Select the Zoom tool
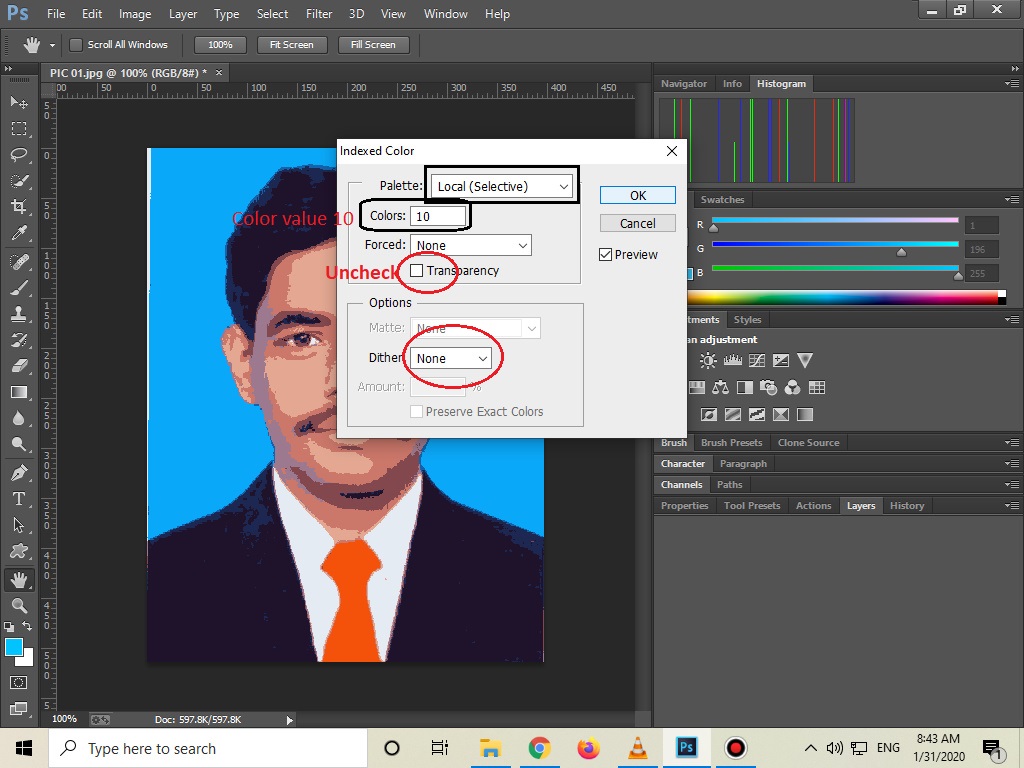The width and height of the screenshot is (1024, 768). point(20,605)
